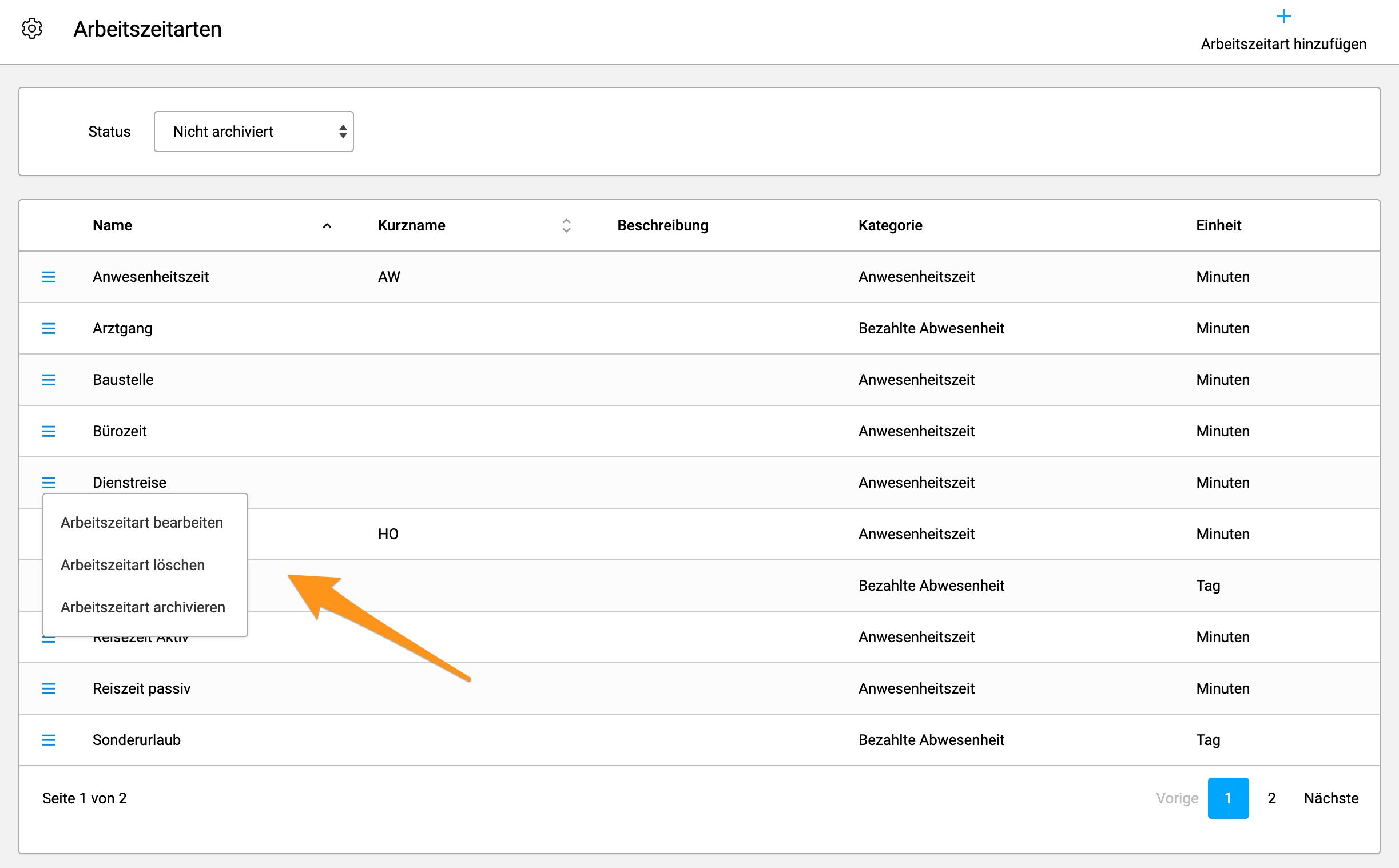The image size is (1399, 868).
Task: Click the plus icon to add Arbeitszeitart
Action: coord(1283,16)
